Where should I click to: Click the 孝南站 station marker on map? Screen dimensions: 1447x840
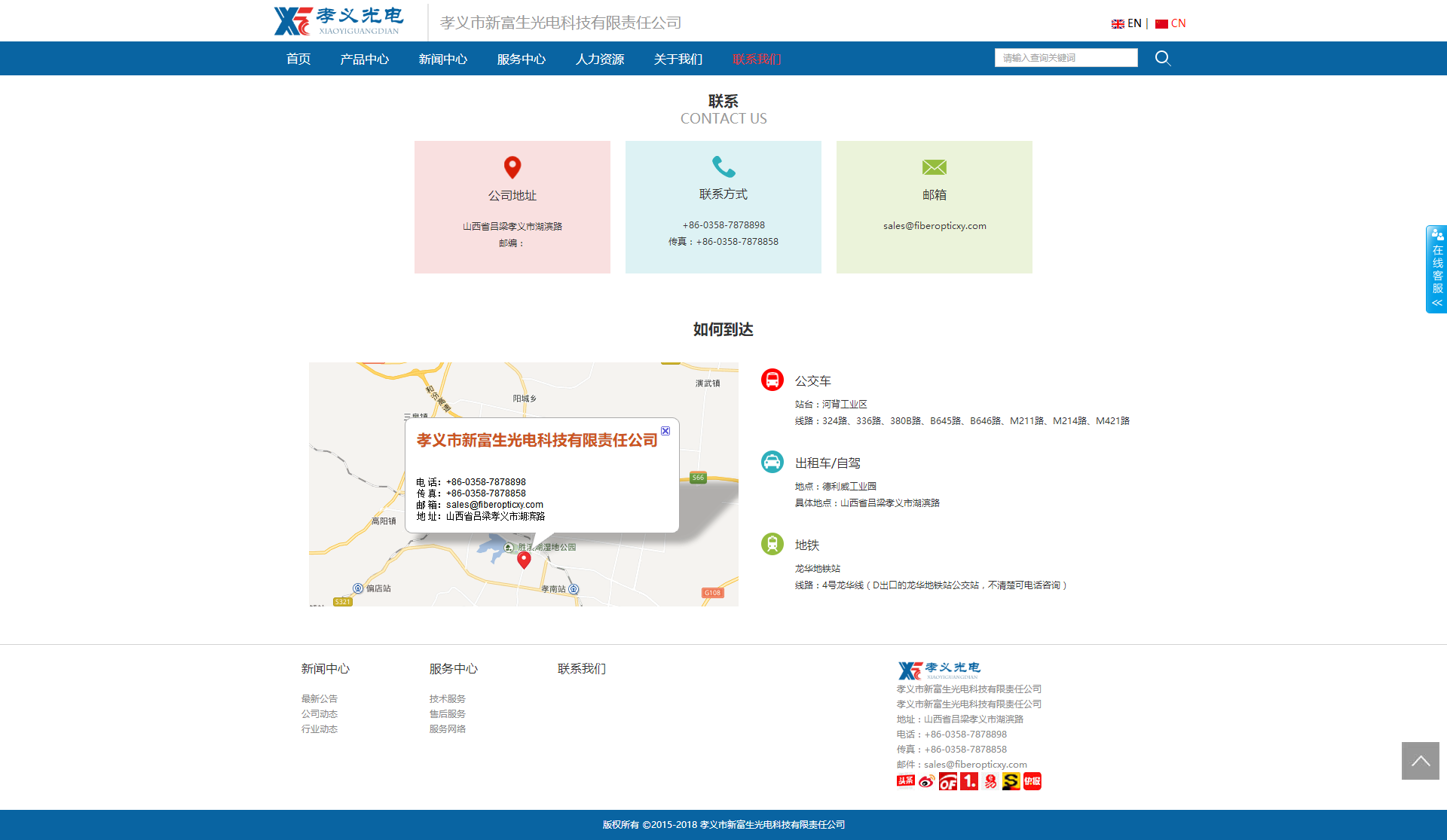tap(574, 589)
